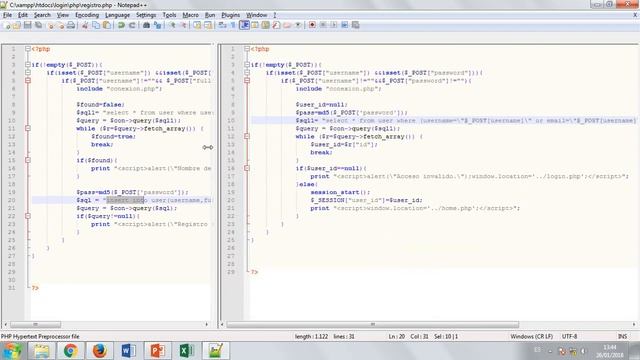Screen dimensions: 640x360
Task: Click the Save toolbar icon
Action: [27, 25]
